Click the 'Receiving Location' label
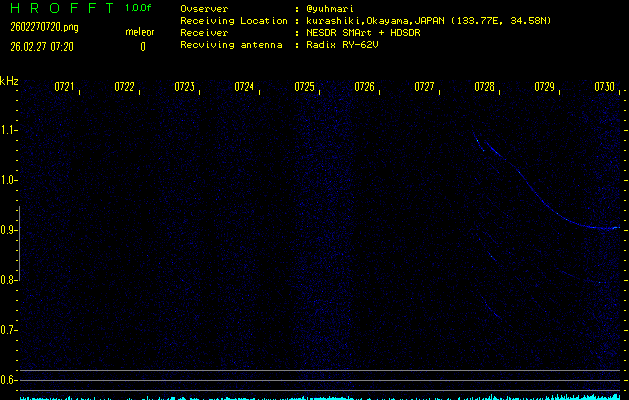The height and width of the screenshot is (400, 629). 234,21
